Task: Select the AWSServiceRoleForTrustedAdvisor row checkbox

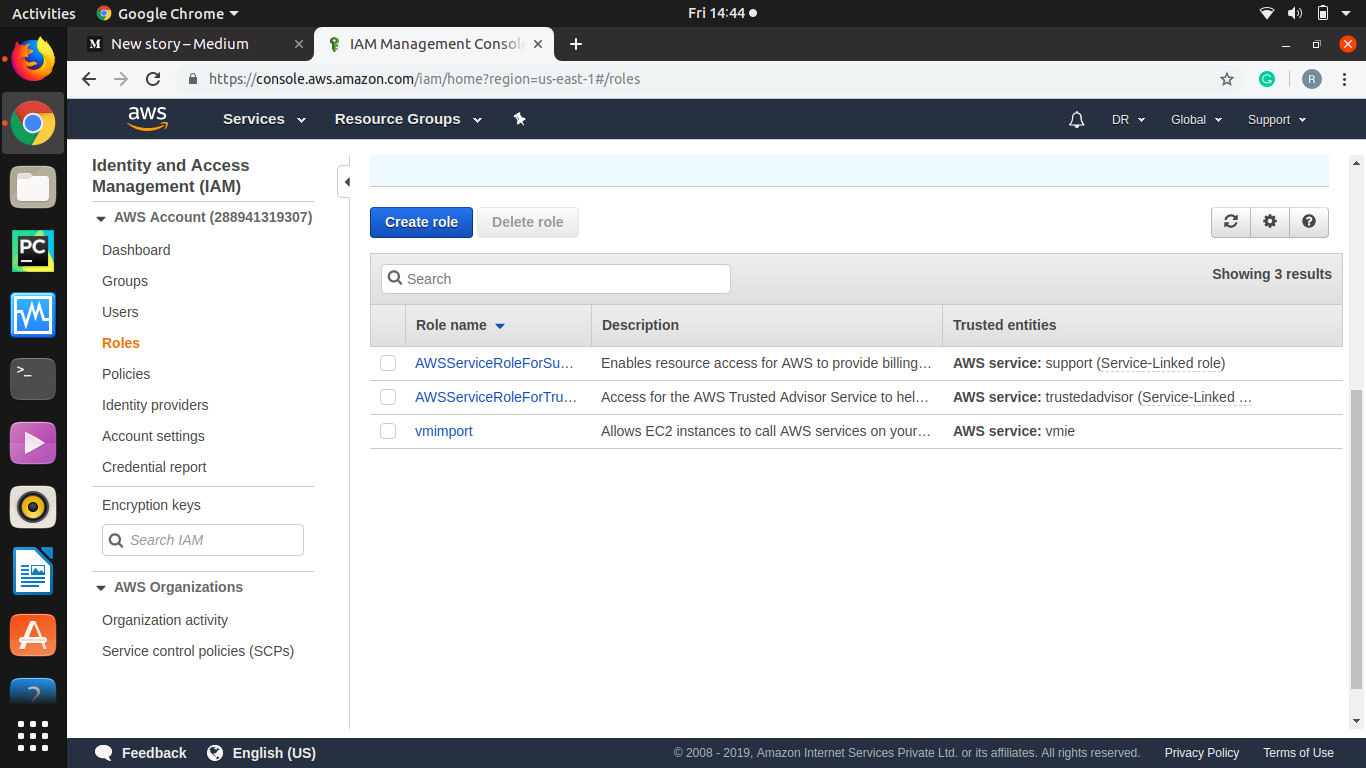Action: (x=388, y=397)
